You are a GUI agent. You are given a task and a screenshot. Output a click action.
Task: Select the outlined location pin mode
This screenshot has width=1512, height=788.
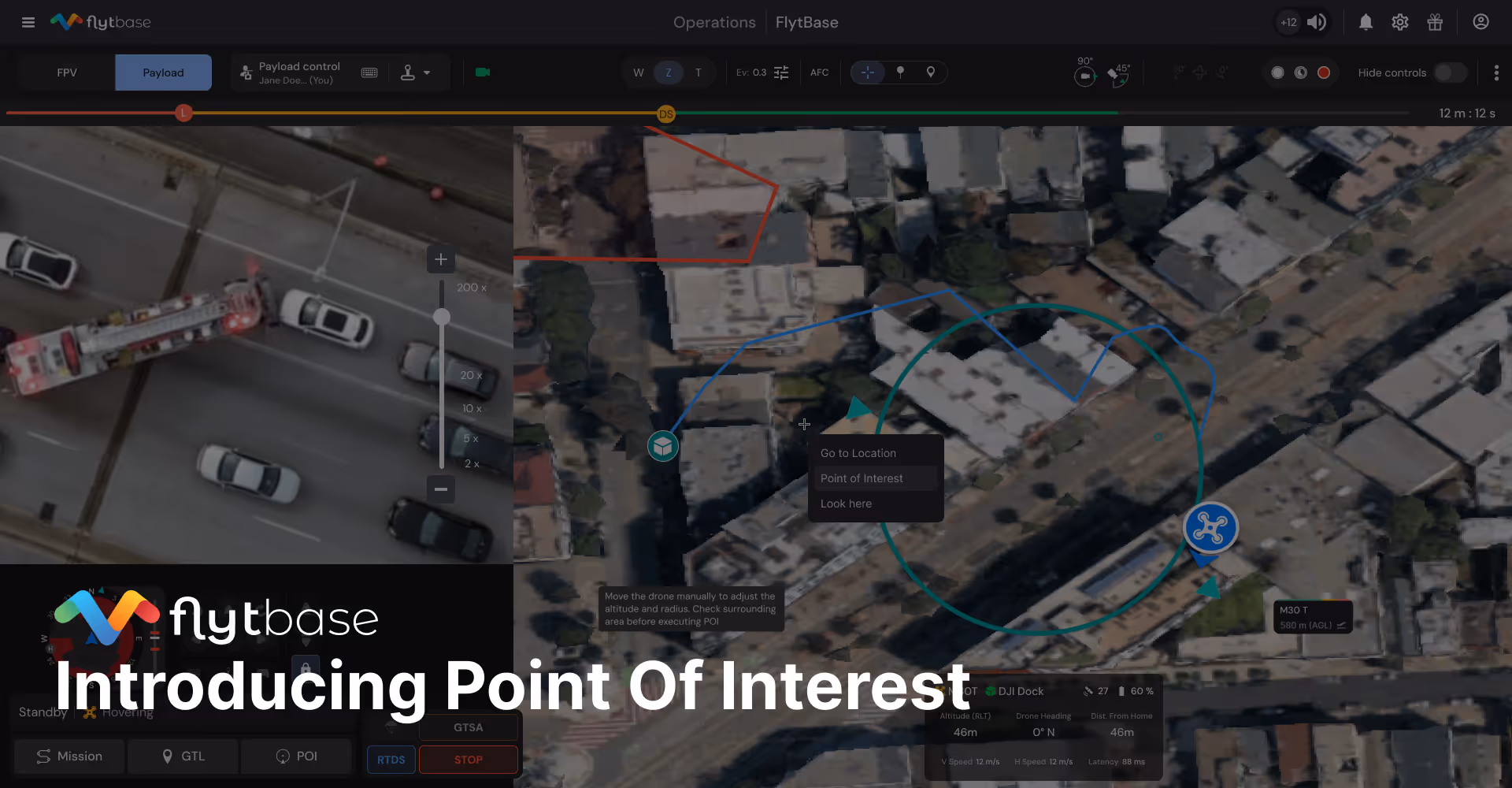[931, 72]
